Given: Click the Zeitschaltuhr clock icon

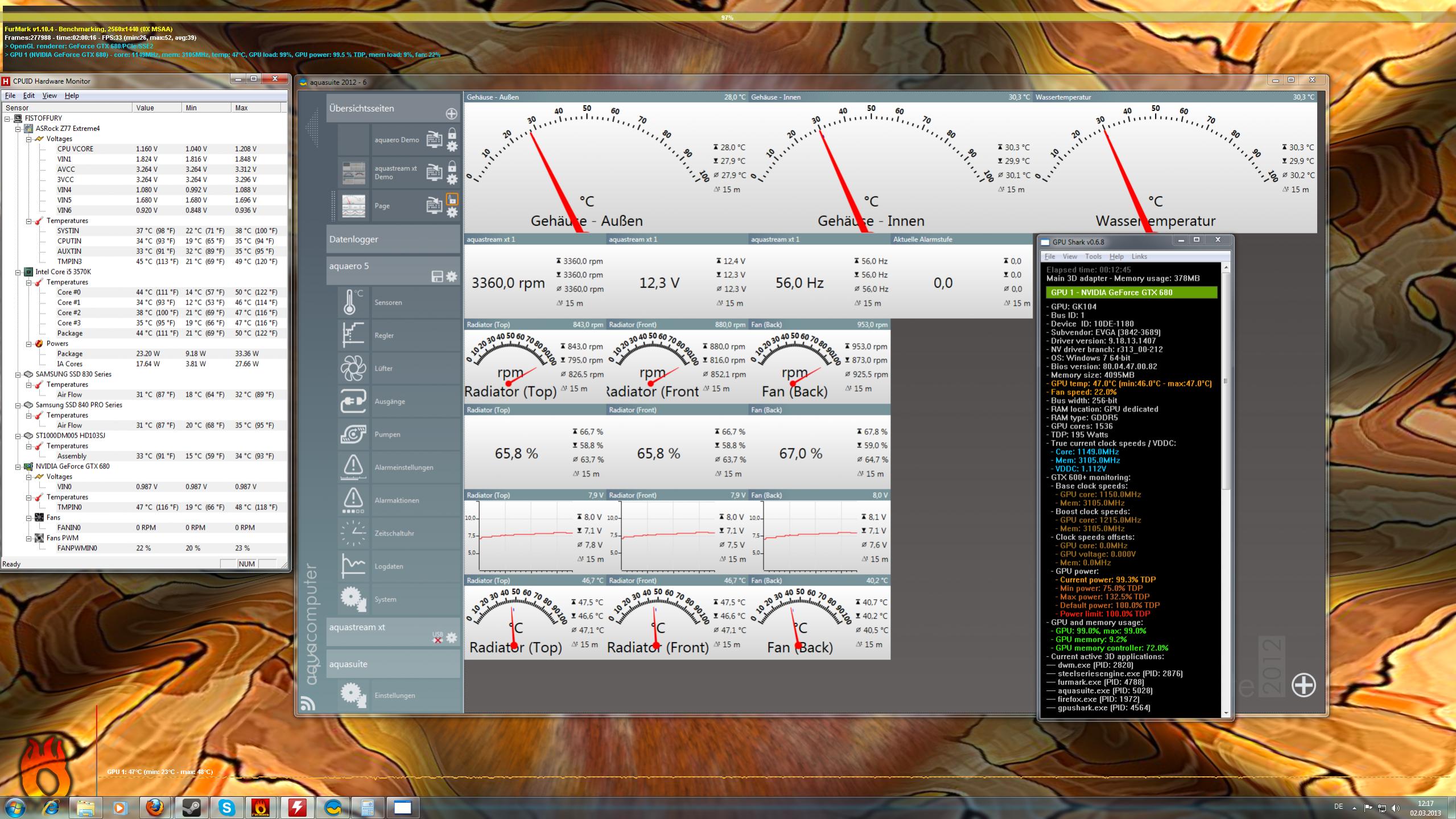Looking at the screenshot, I should [x=353, y=533].
